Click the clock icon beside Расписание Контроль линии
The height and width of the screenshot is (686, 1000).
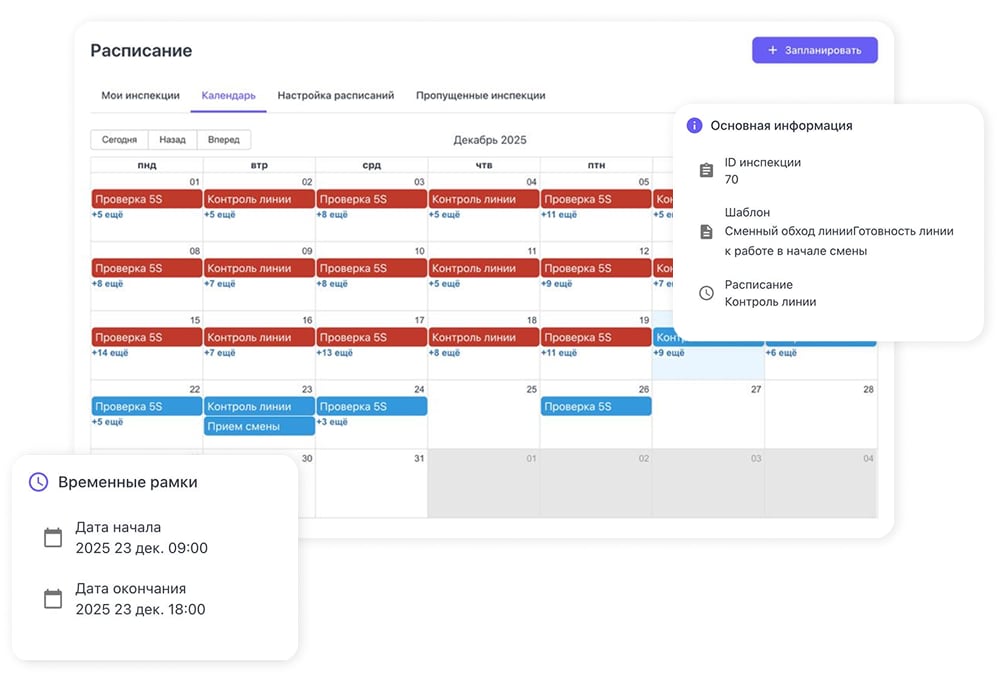pyautogui.click(x=706, y=293)
